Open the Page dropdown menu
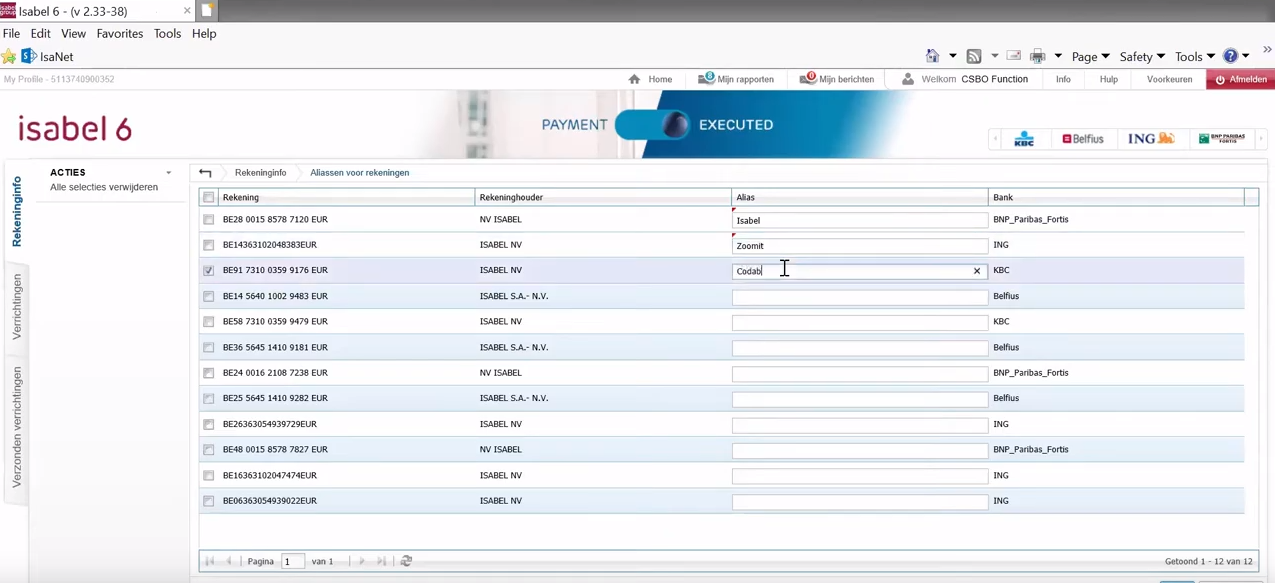Viewport: 1275px width, 583px height. click(1084, 57)
